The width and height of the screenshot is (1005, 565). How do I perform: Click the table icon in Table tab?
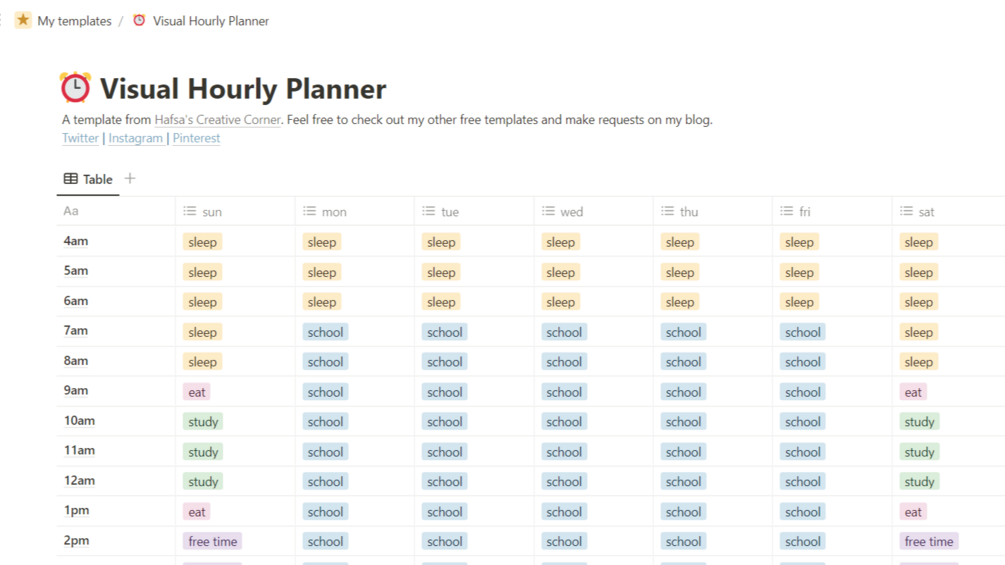coord(70,179)
